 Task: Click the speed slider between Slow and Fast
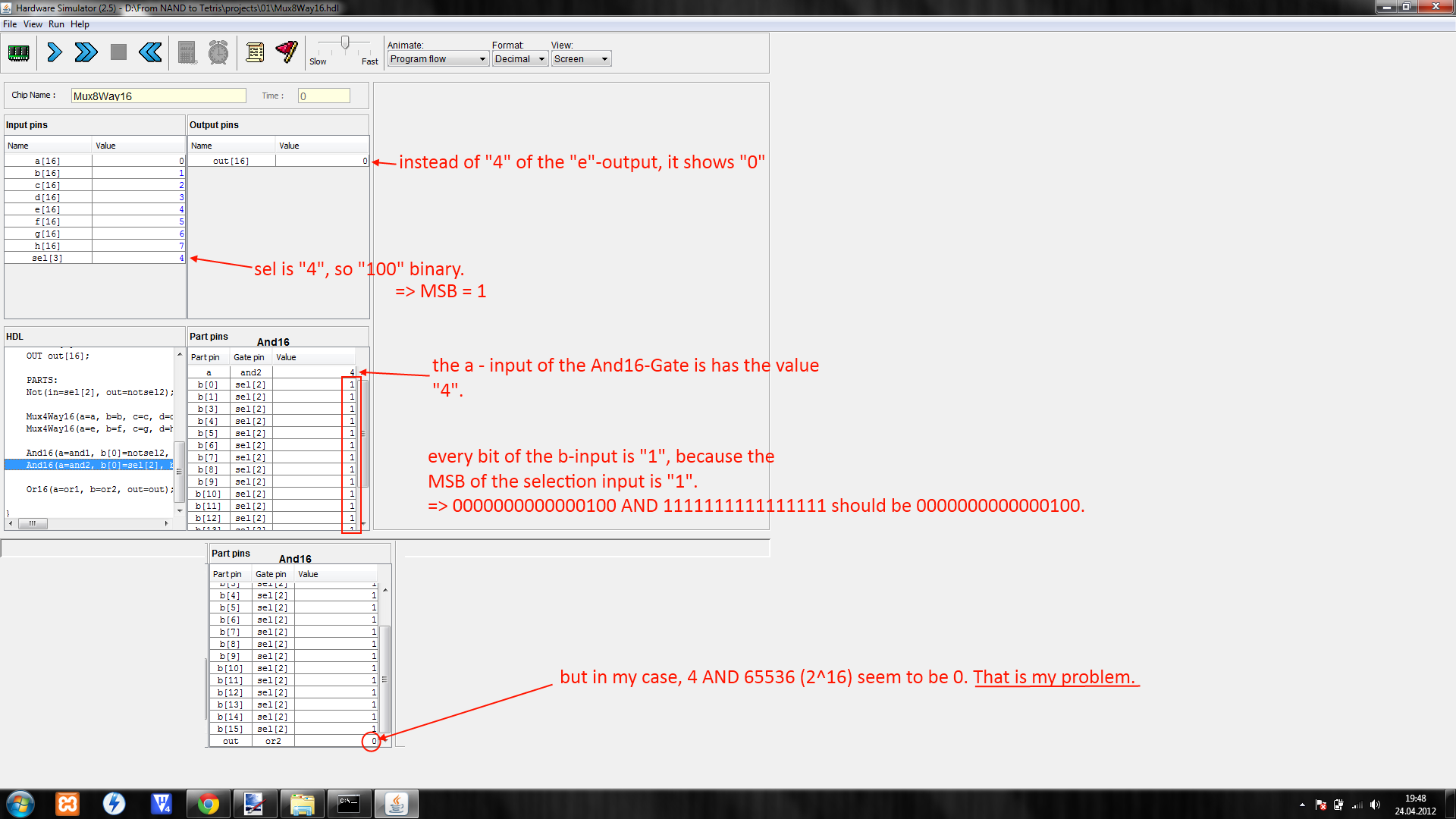345,44
